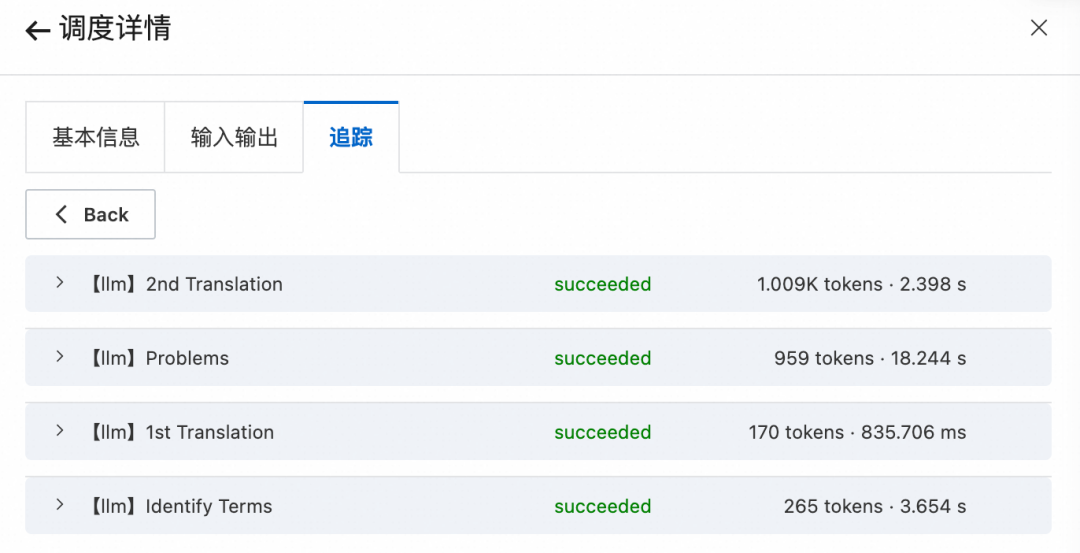This screenshot has width=1080, height=553.
Task: Click the 【llm】1st Translation label
Action: 180,432
